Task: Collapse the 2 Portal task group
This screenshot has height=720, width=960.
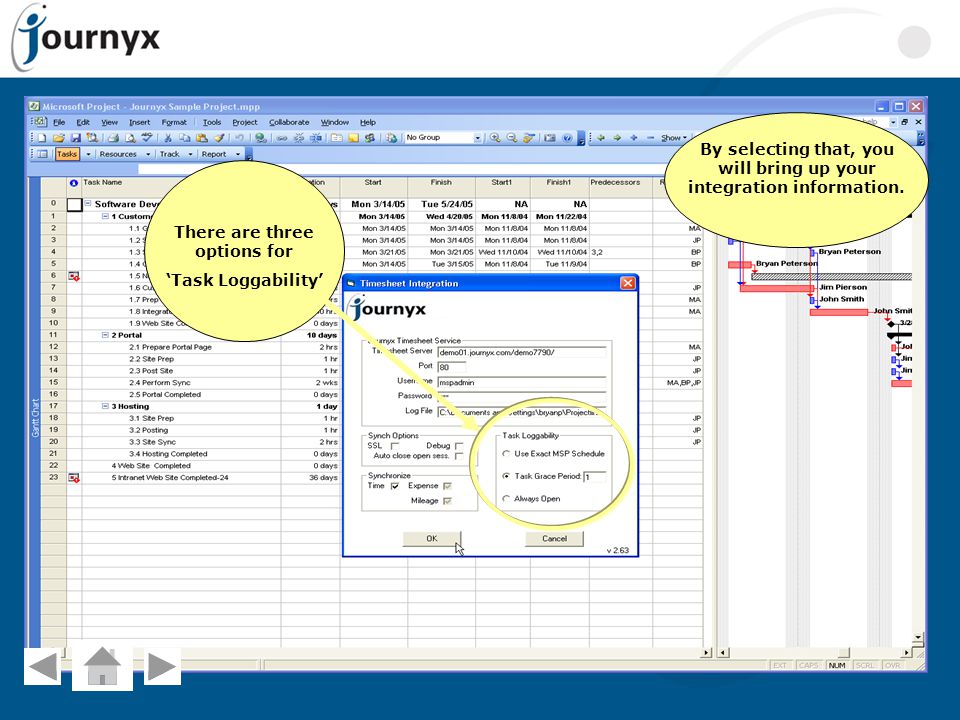Action: coord(105,336)
